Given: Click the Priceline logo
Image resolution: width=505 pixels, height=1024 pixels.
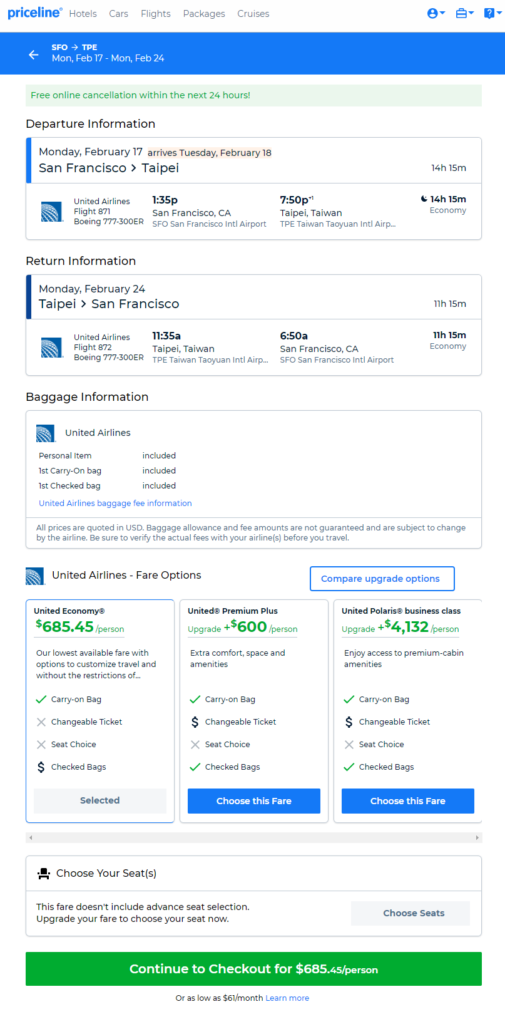Looking at the screenshot, I should (35, 13).
